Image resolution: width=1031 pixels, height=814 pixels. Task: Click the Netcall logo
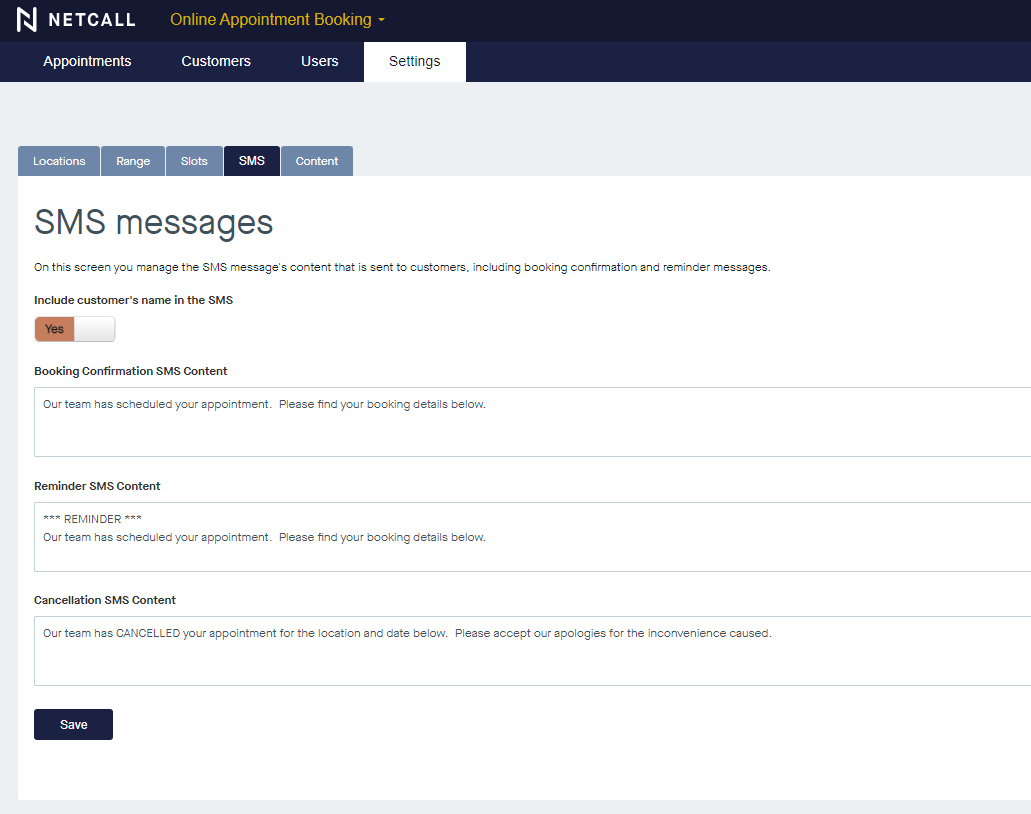76,20
